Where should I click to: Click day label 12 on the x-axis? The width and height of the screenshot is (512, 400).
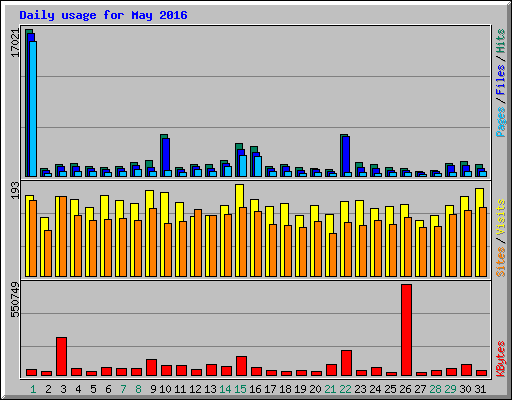coord(195,389)
